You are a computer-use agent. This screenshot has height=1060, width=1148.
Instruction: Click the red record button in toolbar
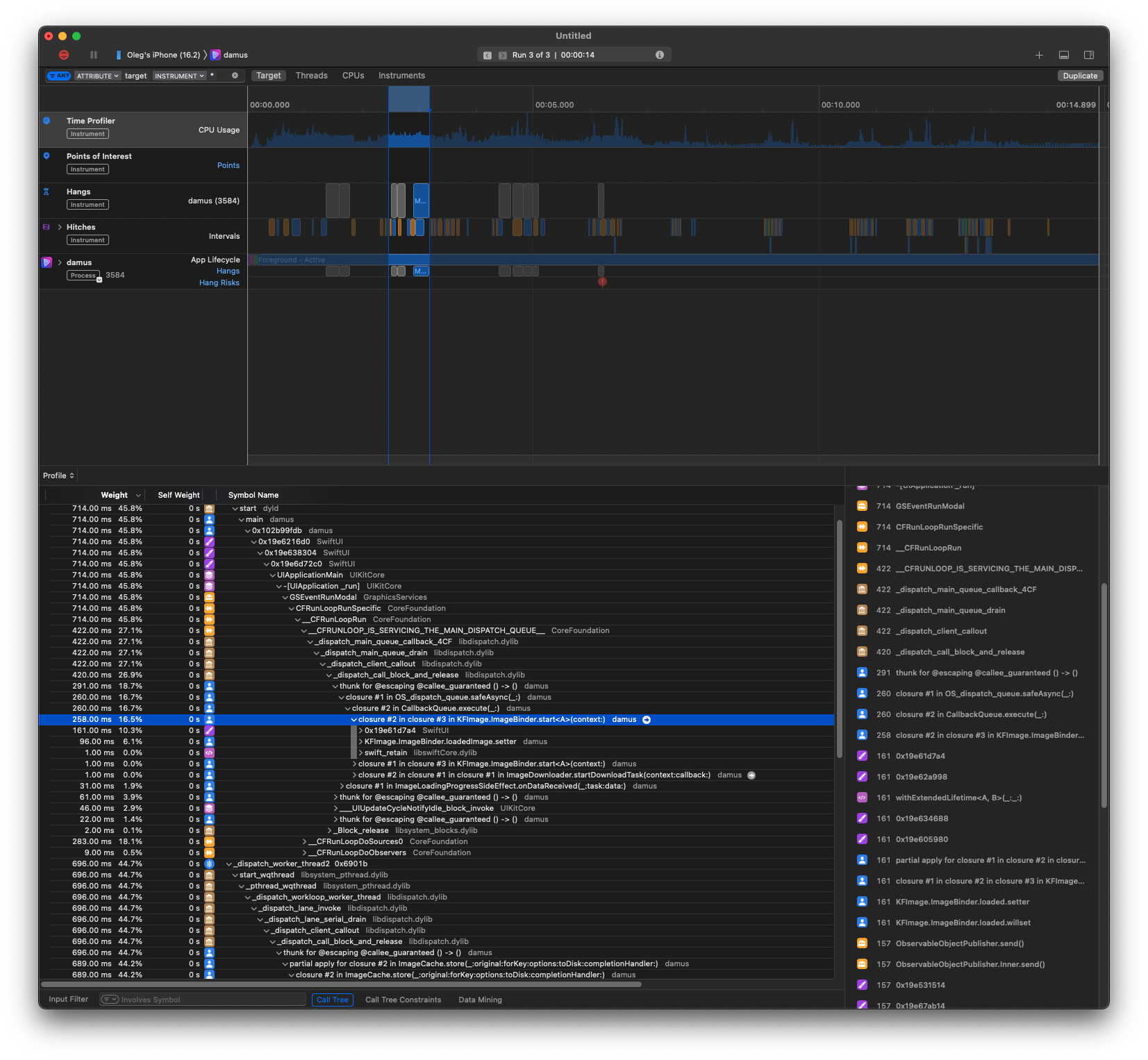64,55
